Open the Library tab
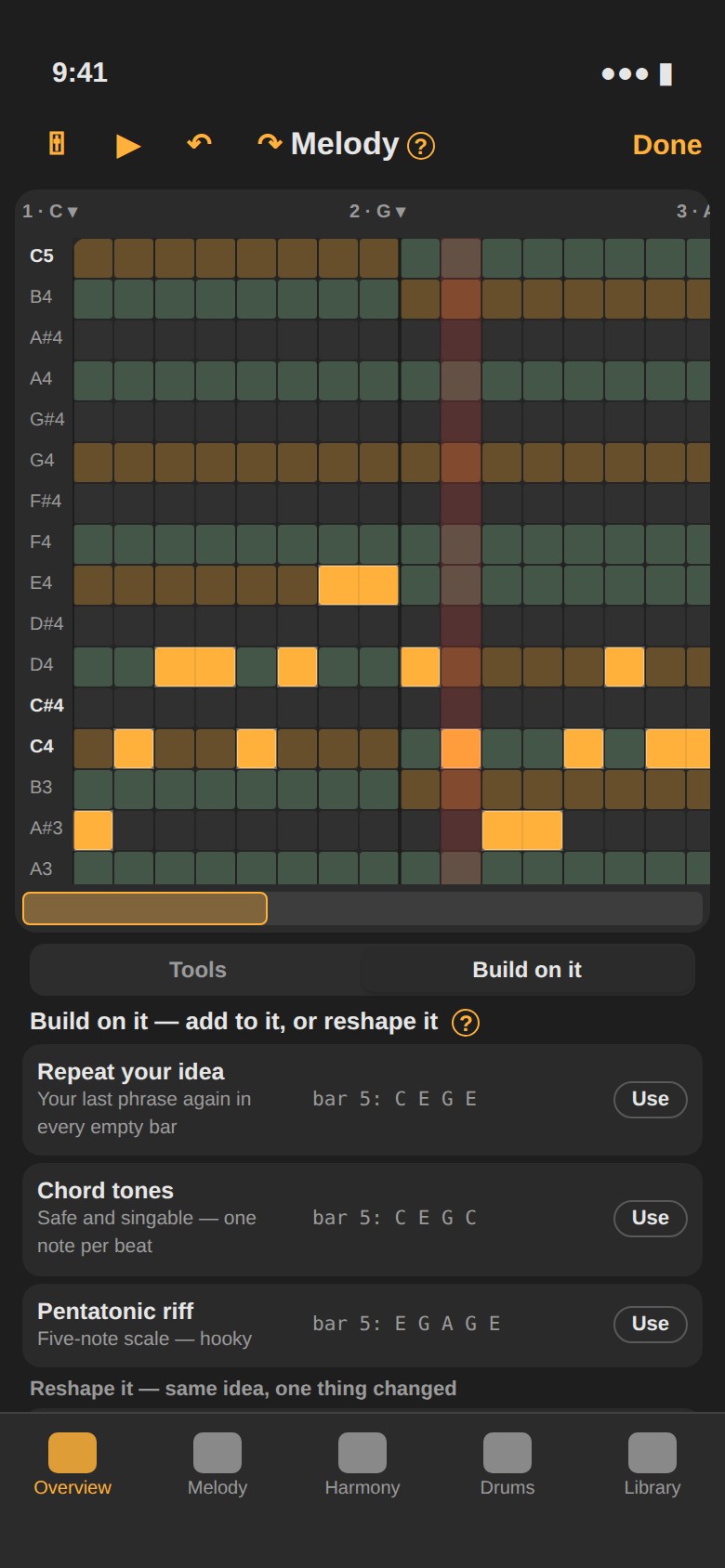The image size is (725, 1568). (x=652, y=1465)
